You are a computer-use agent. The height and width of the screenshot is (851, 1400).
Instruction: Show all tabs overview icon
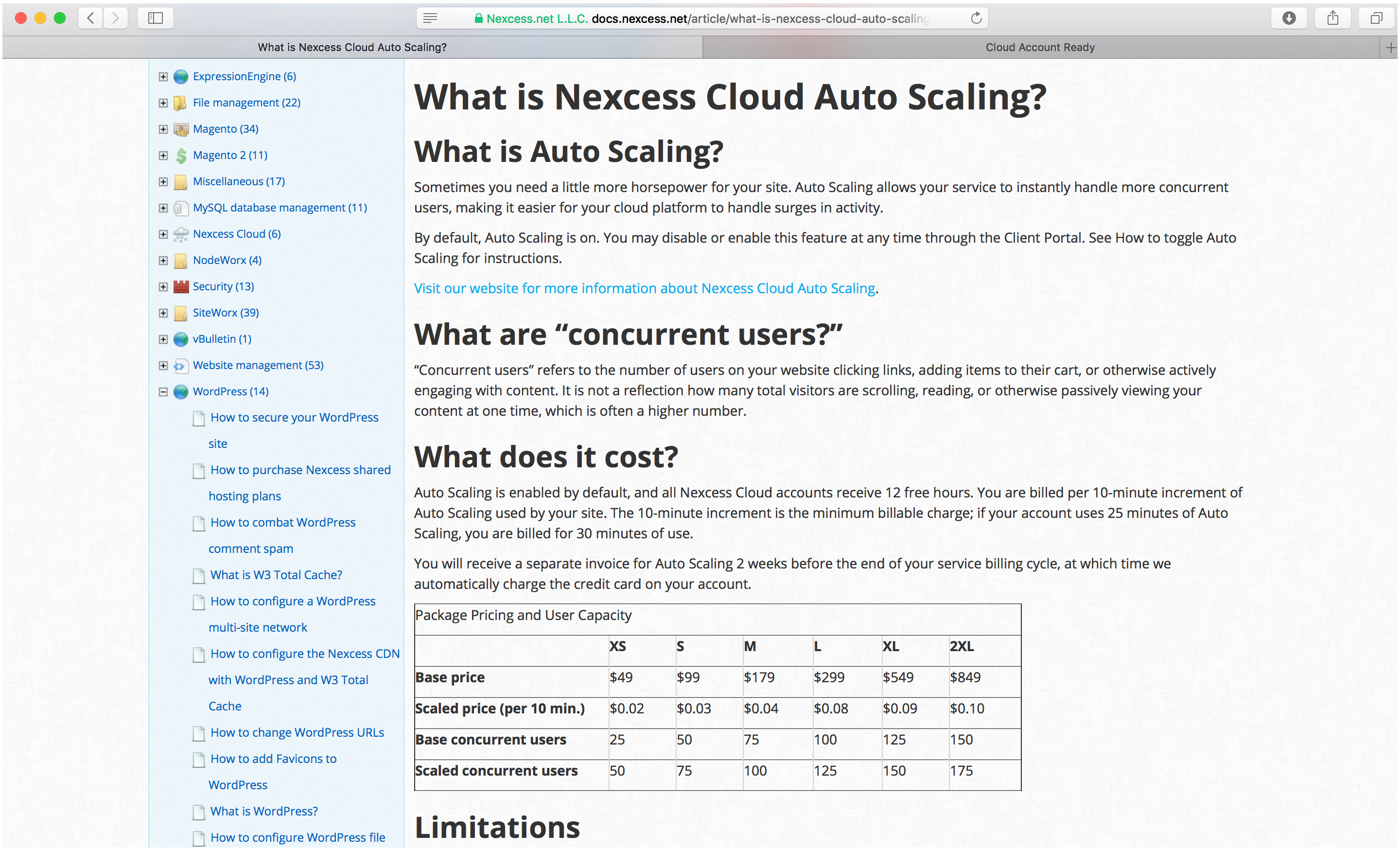(x=1376, y=18)
